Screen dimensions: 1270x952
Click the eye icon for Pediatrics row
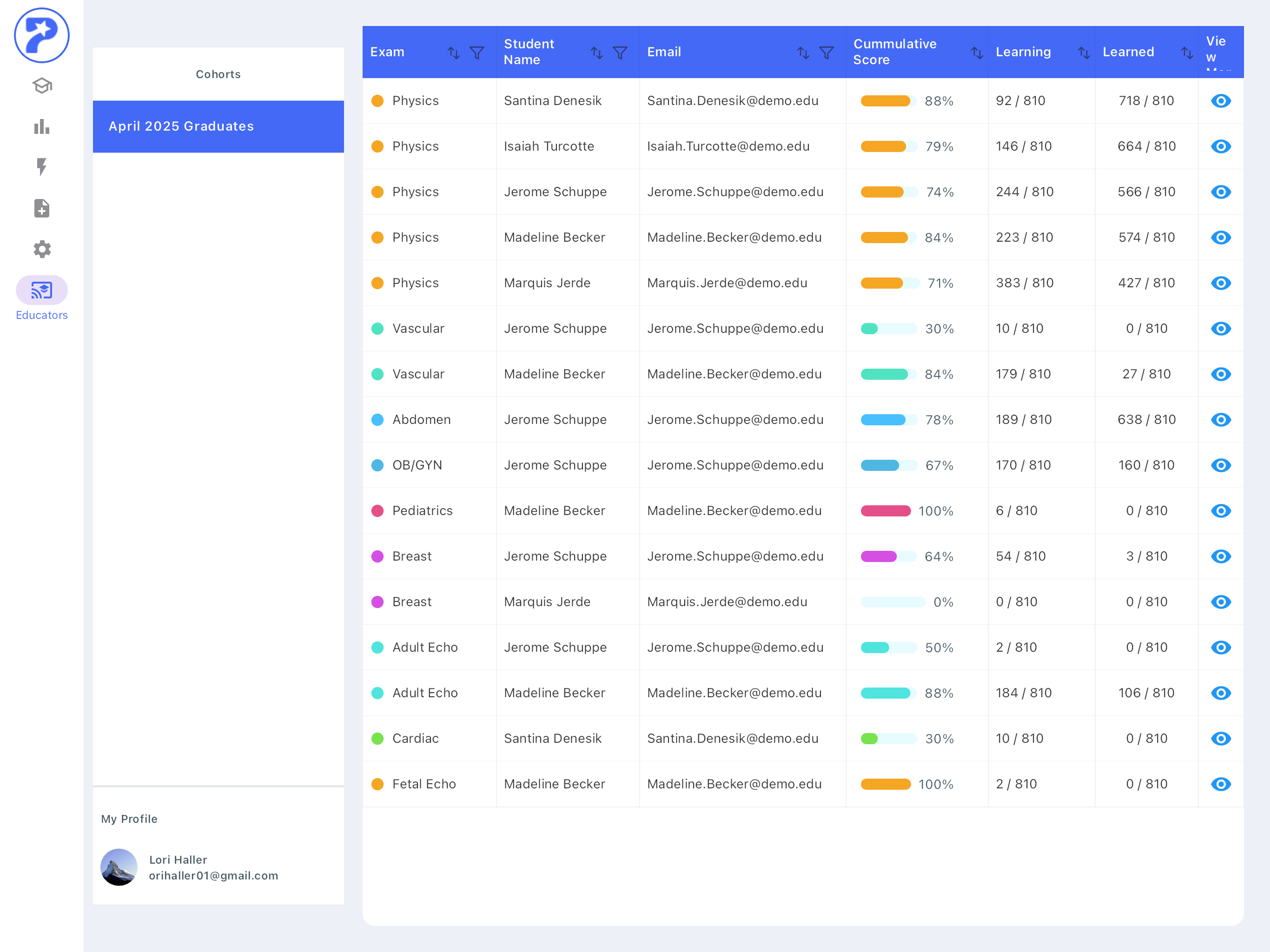(x=1220, y=510)
